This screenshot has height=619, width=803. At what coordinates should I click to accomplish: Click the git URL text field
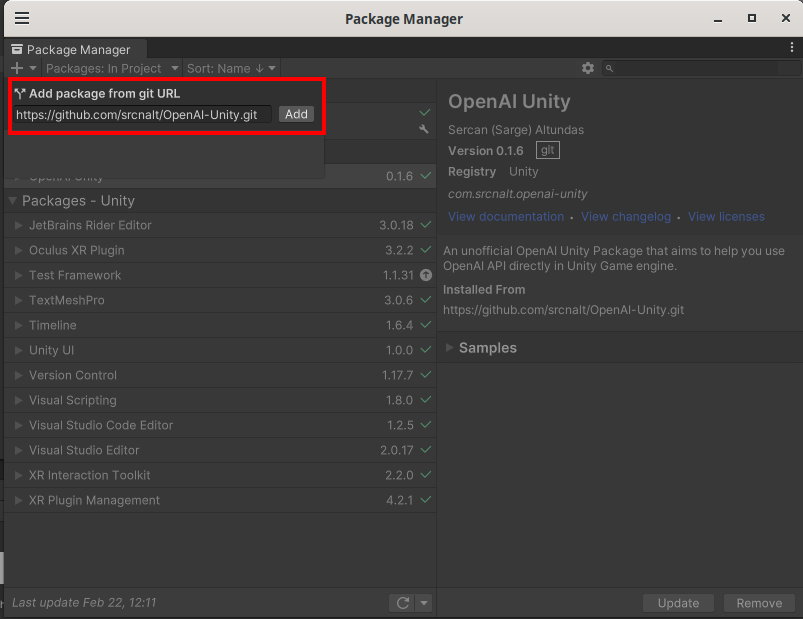click(142, 114)
